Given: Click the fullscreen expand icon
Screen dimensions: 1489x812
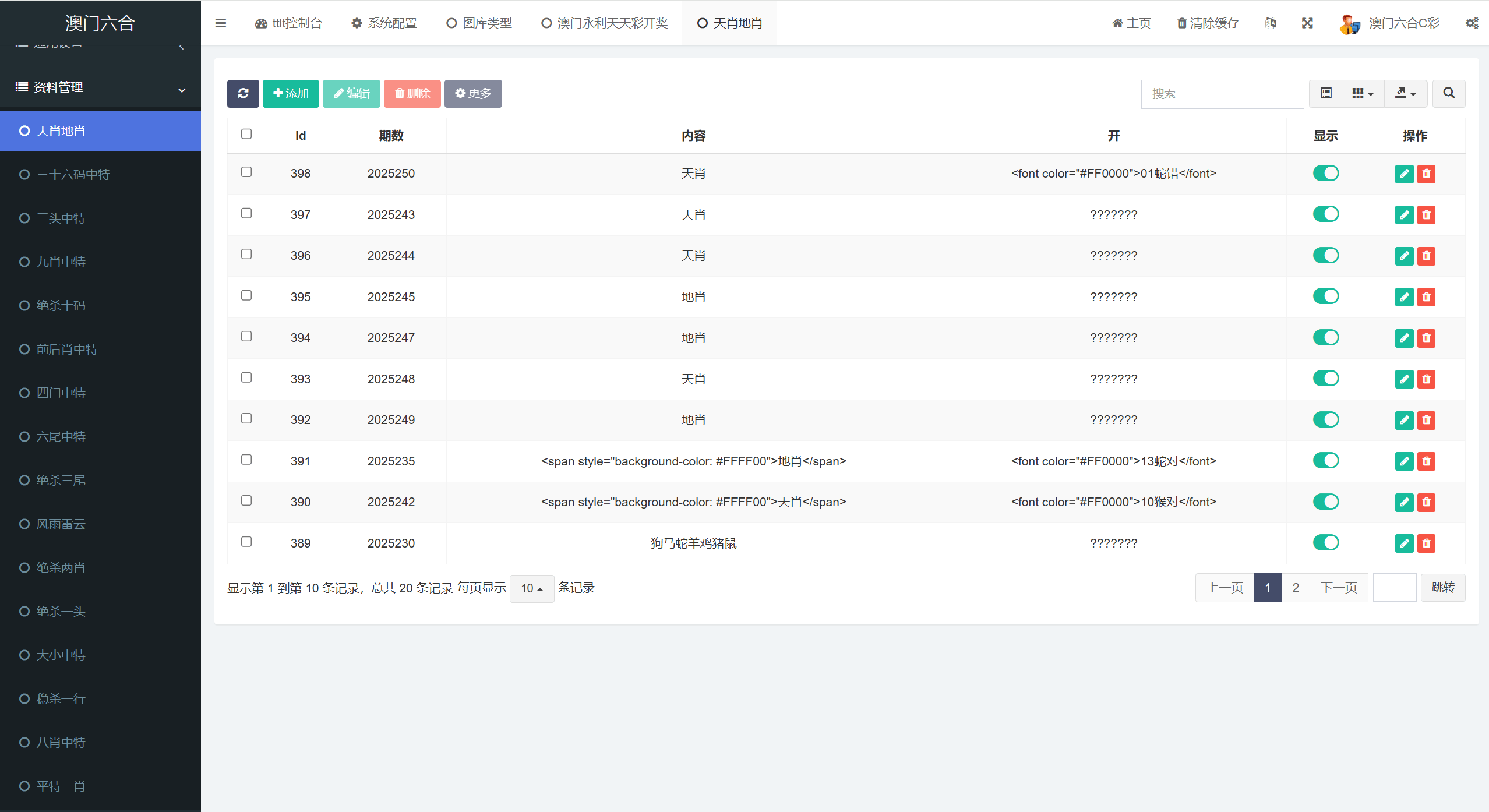Looking at the screenshot, I should coord(1307,23).
